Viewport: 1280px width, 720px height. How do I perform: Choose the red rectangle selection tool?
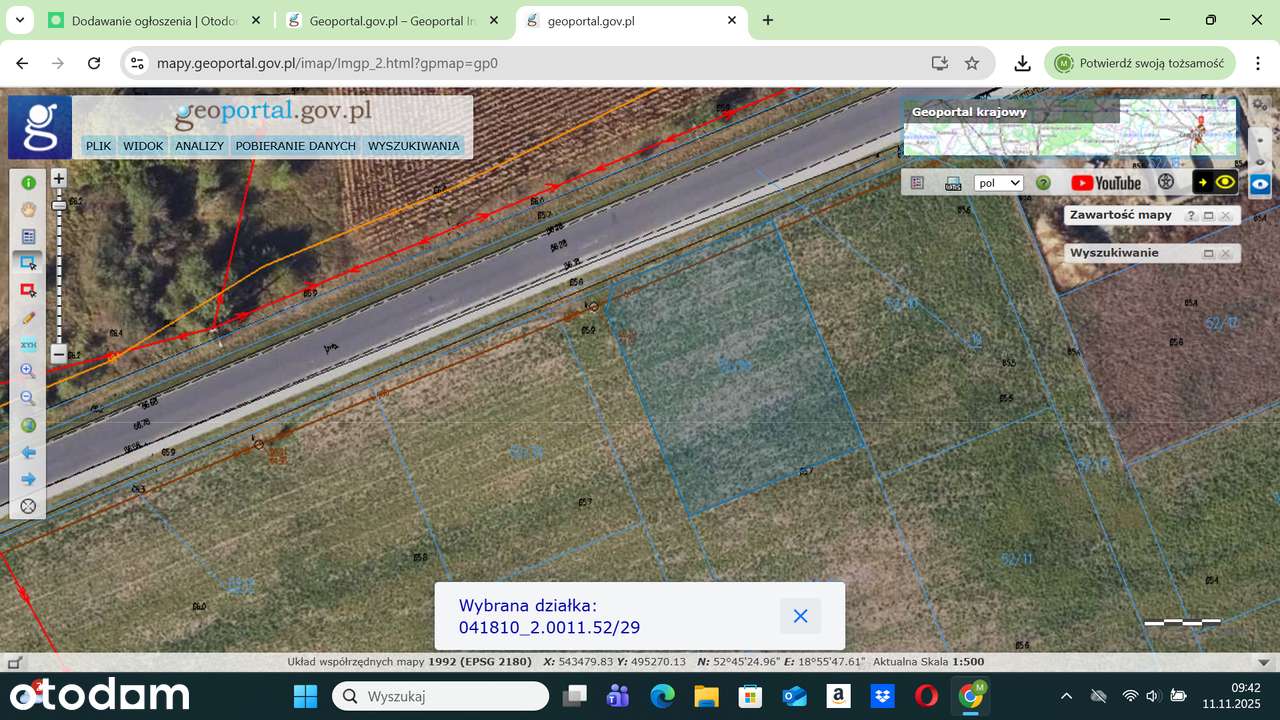[28, 290]
